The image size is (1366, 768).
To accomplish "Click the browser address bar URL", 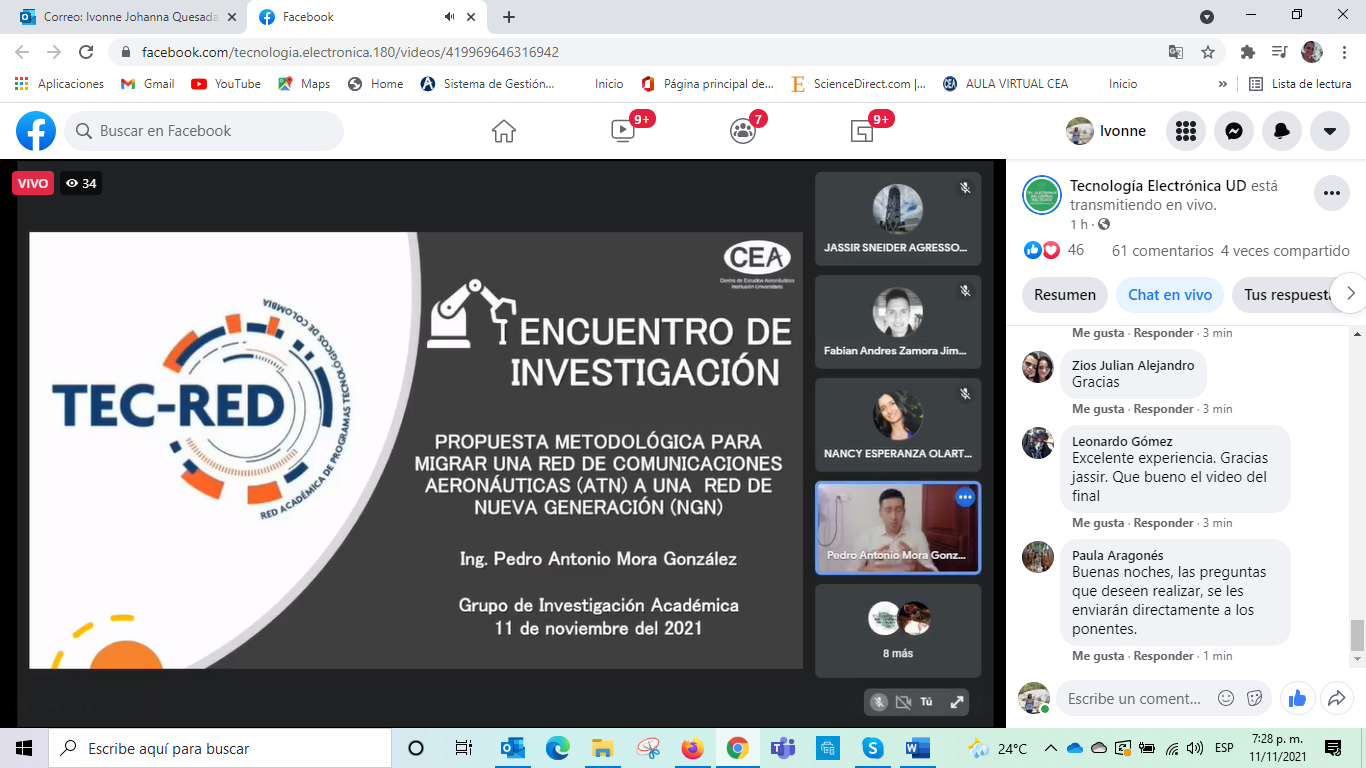I will [350, 52].
